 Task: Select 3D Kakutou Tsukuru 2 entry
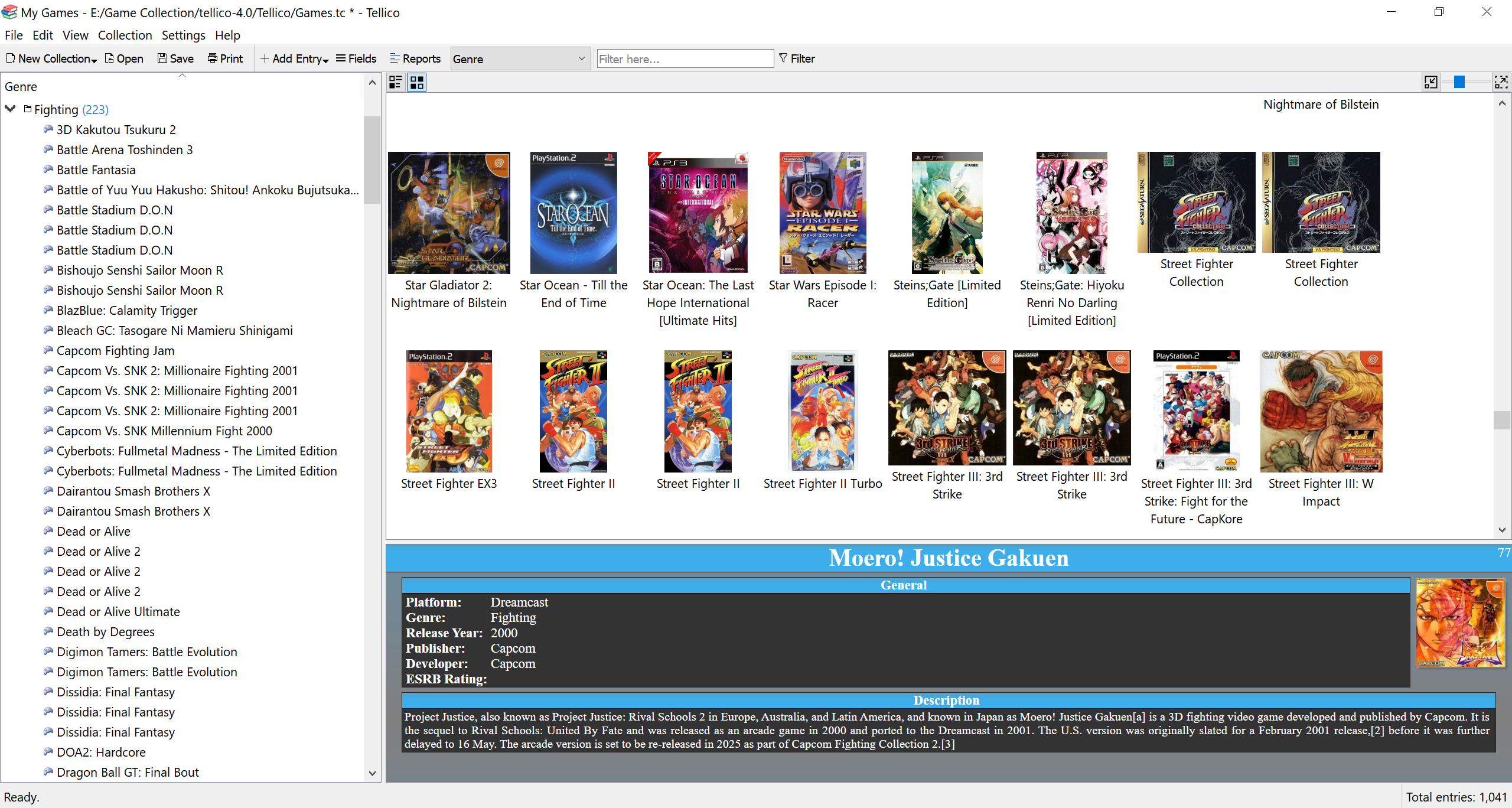tap(116, 130)
